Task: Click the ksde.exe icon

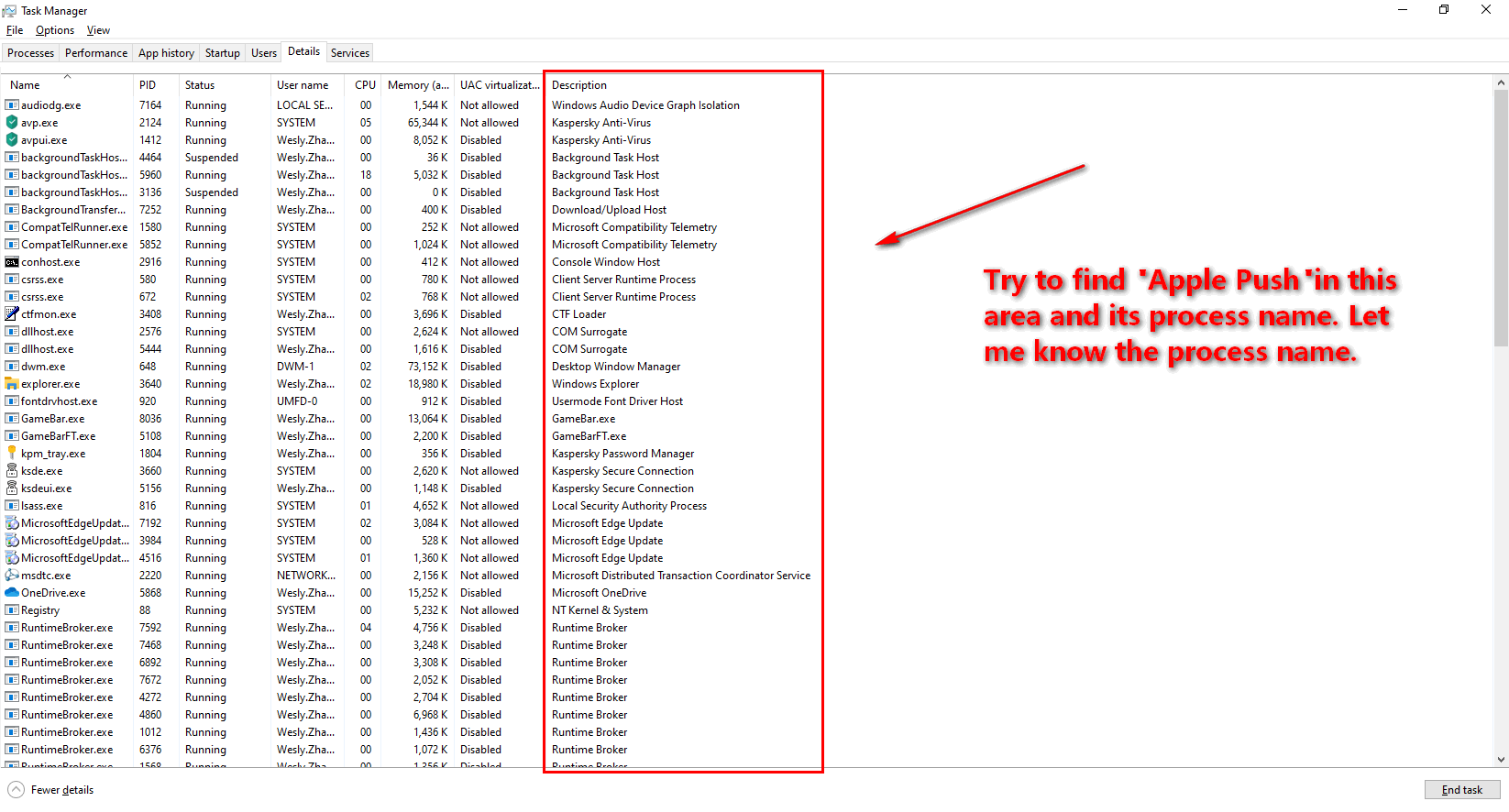Action: click(12, 471)
